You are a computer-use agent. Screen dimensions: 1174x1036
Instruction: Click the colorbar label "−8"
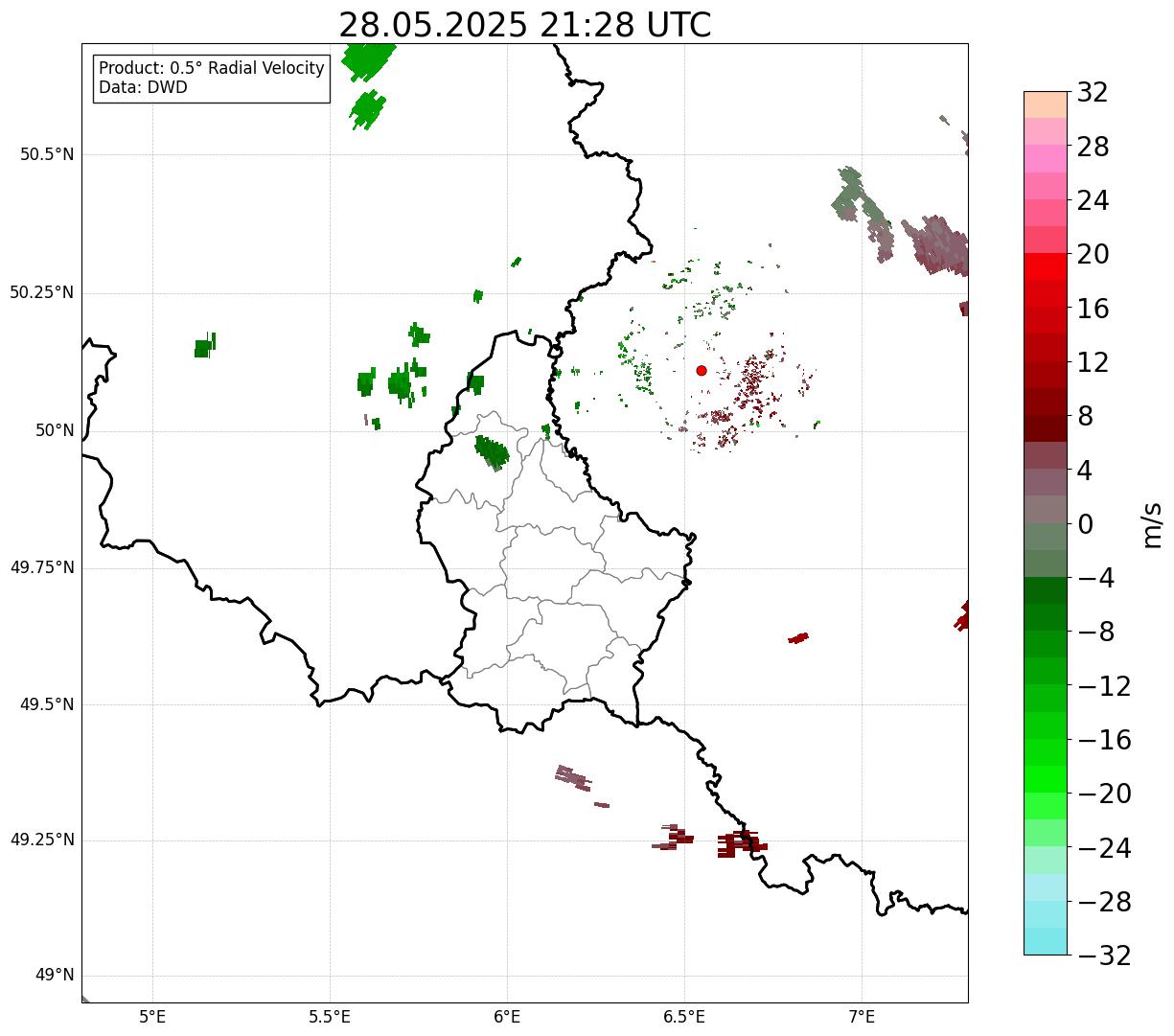point(1096,633)
